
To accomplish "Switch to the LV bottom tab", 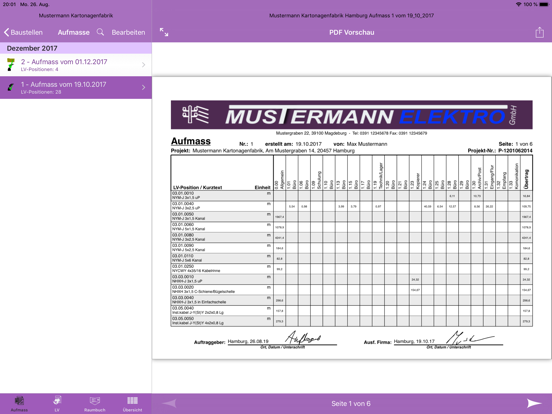I will pyautogui.click(x=57, y=404).
